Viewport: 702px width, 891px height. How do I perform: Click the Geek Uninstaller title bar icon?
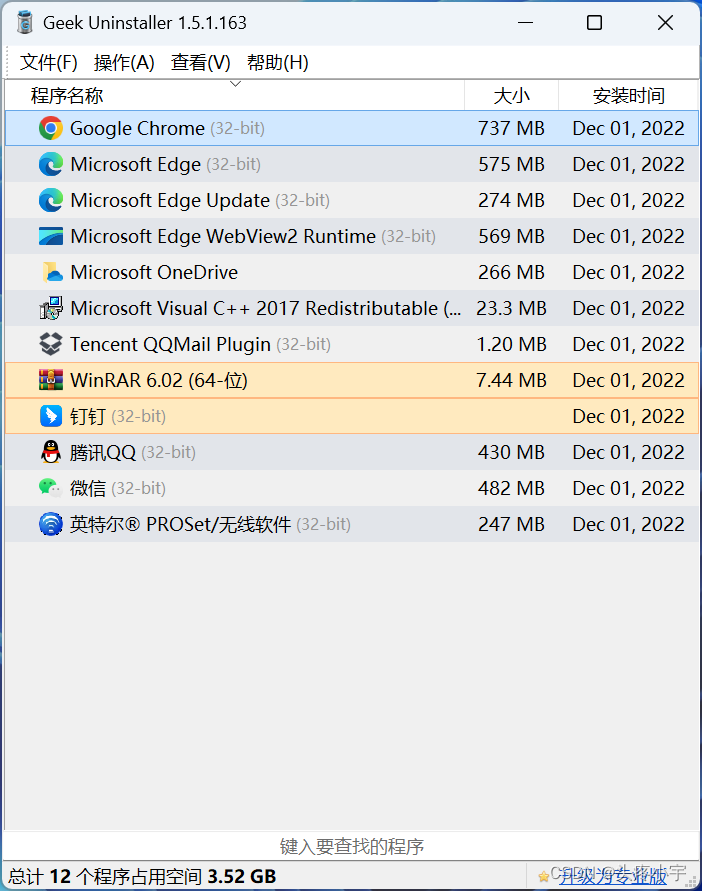tap(23, 22)
